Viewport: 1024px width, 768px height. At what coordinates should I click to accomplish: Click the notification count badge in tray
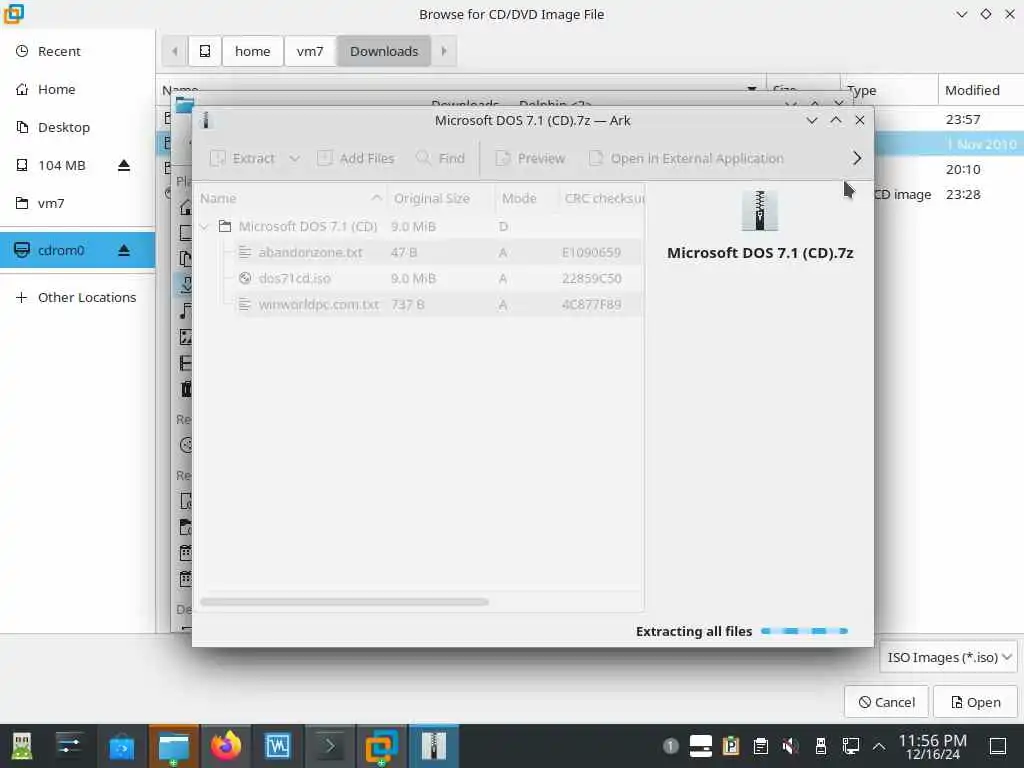coord(670,746)
